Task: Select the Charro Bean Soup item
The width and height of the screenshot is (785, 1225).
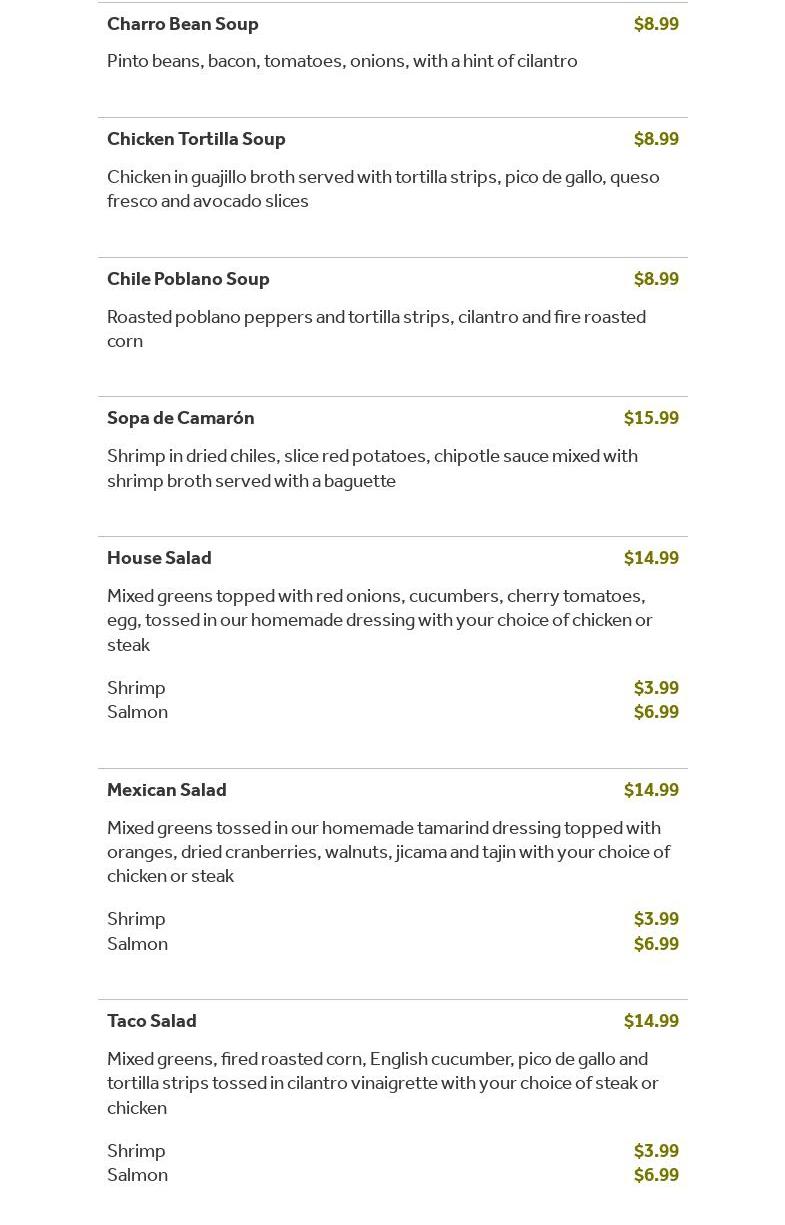Action: pos(183,24)
